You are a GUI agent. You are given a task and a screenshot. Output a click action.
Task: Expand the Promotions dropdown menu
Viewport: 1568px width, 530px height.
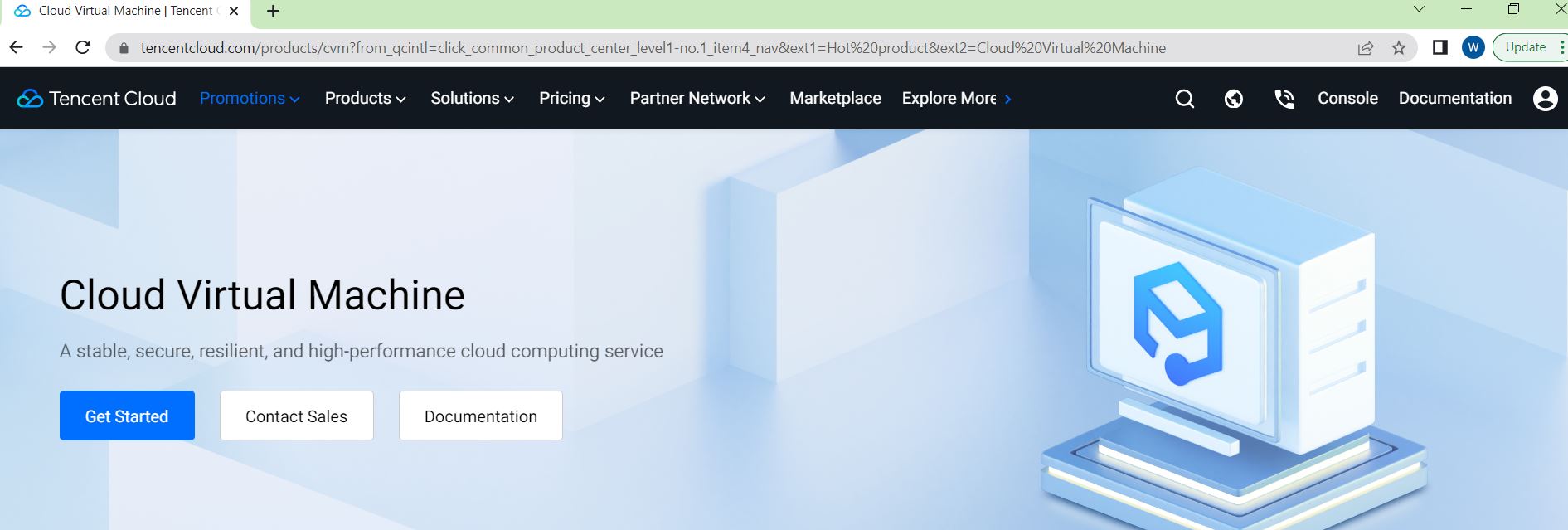tap(250, 99)
